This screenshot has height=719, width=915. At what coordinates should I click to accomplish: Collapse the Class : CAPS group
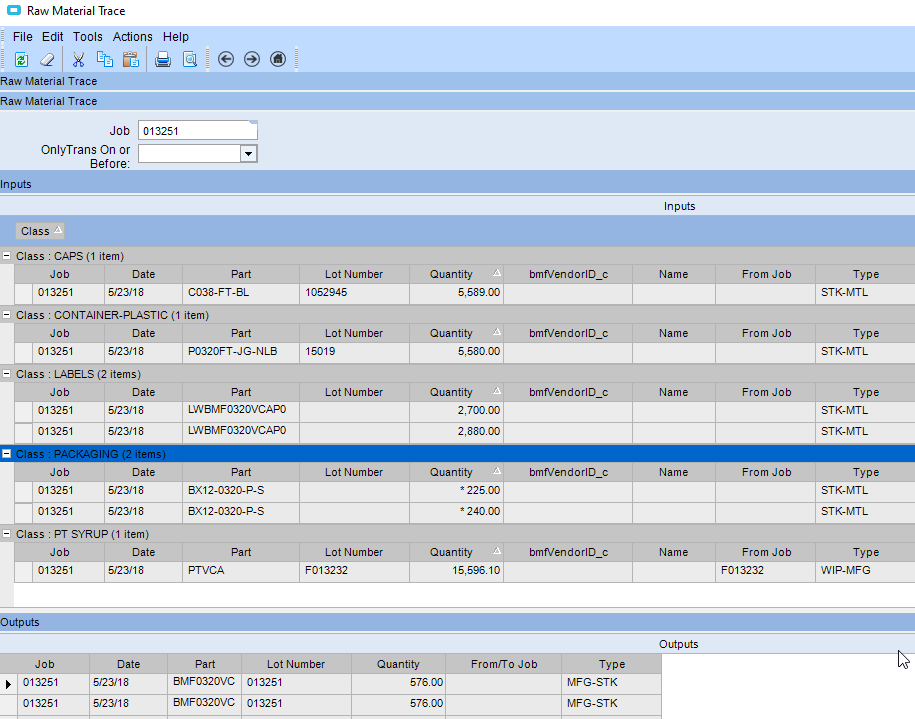(x=7, y=256)
